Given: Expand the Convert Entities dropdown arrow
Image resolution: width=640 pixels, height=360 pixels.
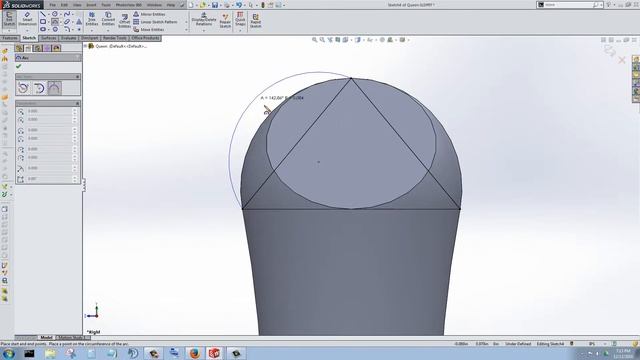Looking at the screenshot, I should click(x=108, y=30).
